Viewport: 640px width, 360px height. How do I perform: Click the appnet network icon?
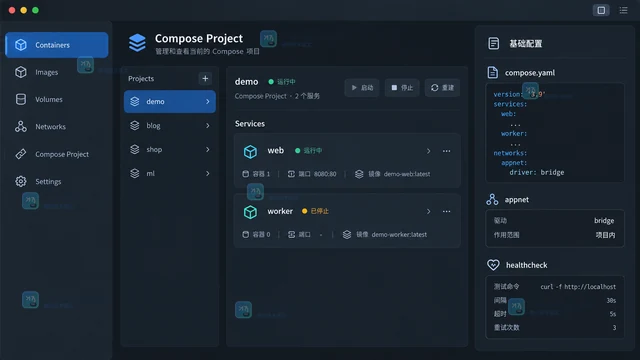pos(492,200)
